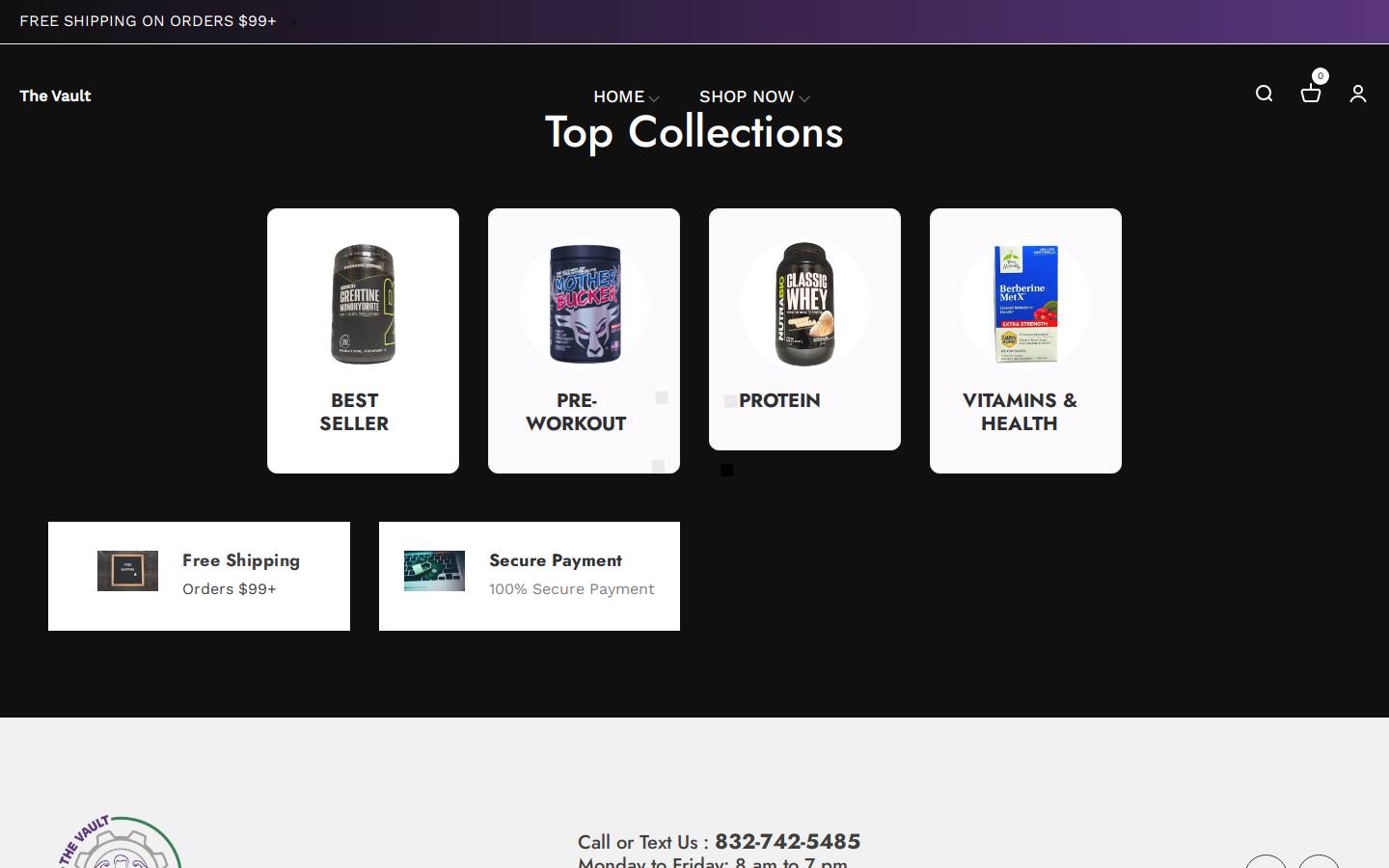Screen dimensions: 1389x868
Task: Open the Creatine Monohydrate product image
Action: click(363, 304)
